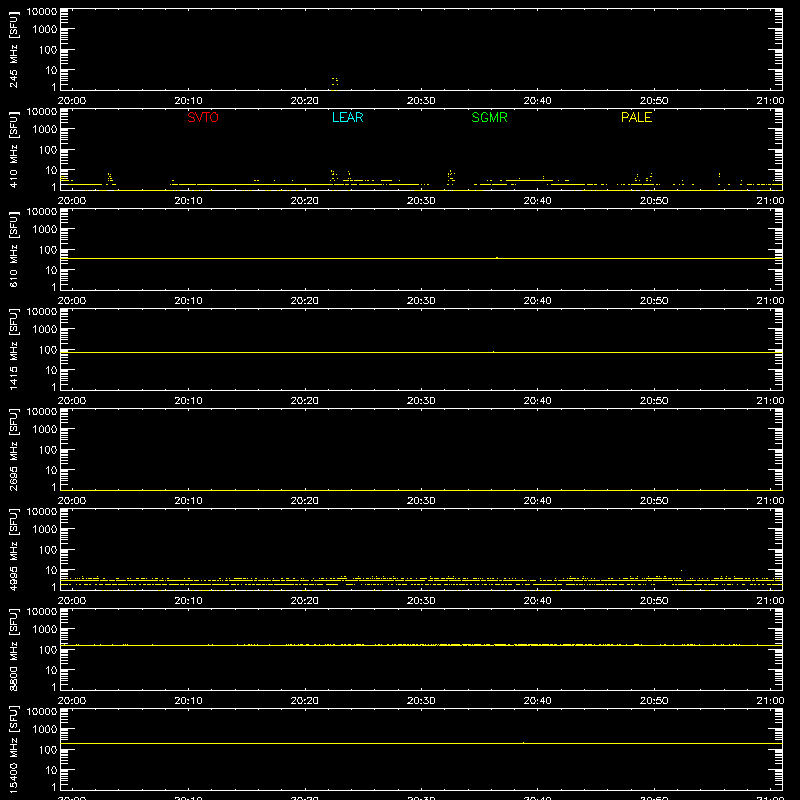This screenshot has height=800, width=800.
Task: Click the flat flux trace in 1415 MHz panel
Action: pyautogui.click(x=421, y=353)
